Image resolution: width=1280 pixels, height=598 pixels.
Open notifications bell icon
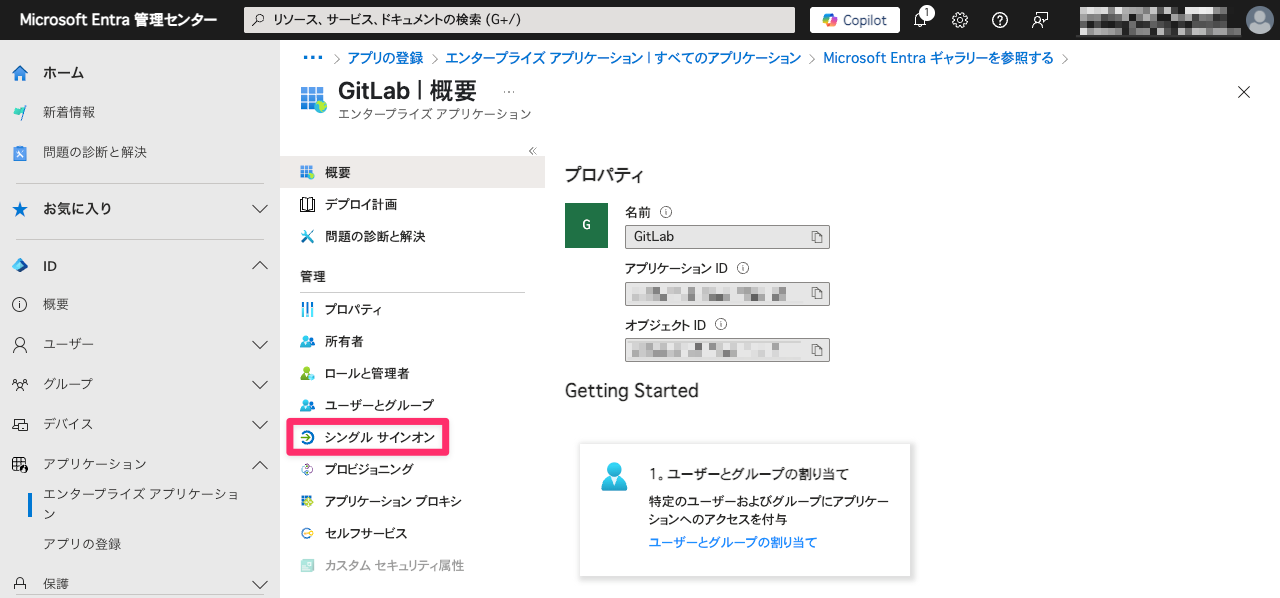click(x=920, y=20)
